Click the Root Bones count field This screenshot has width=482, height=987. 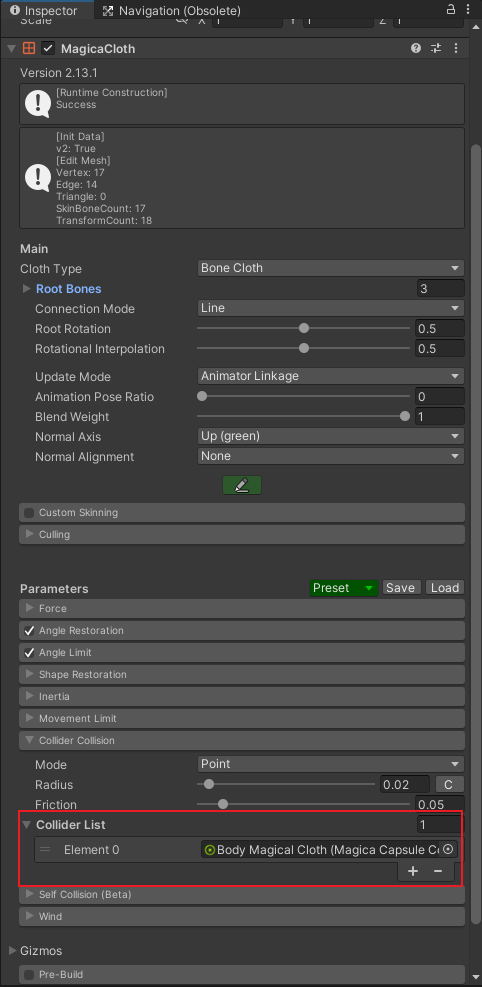coord(440,288)
